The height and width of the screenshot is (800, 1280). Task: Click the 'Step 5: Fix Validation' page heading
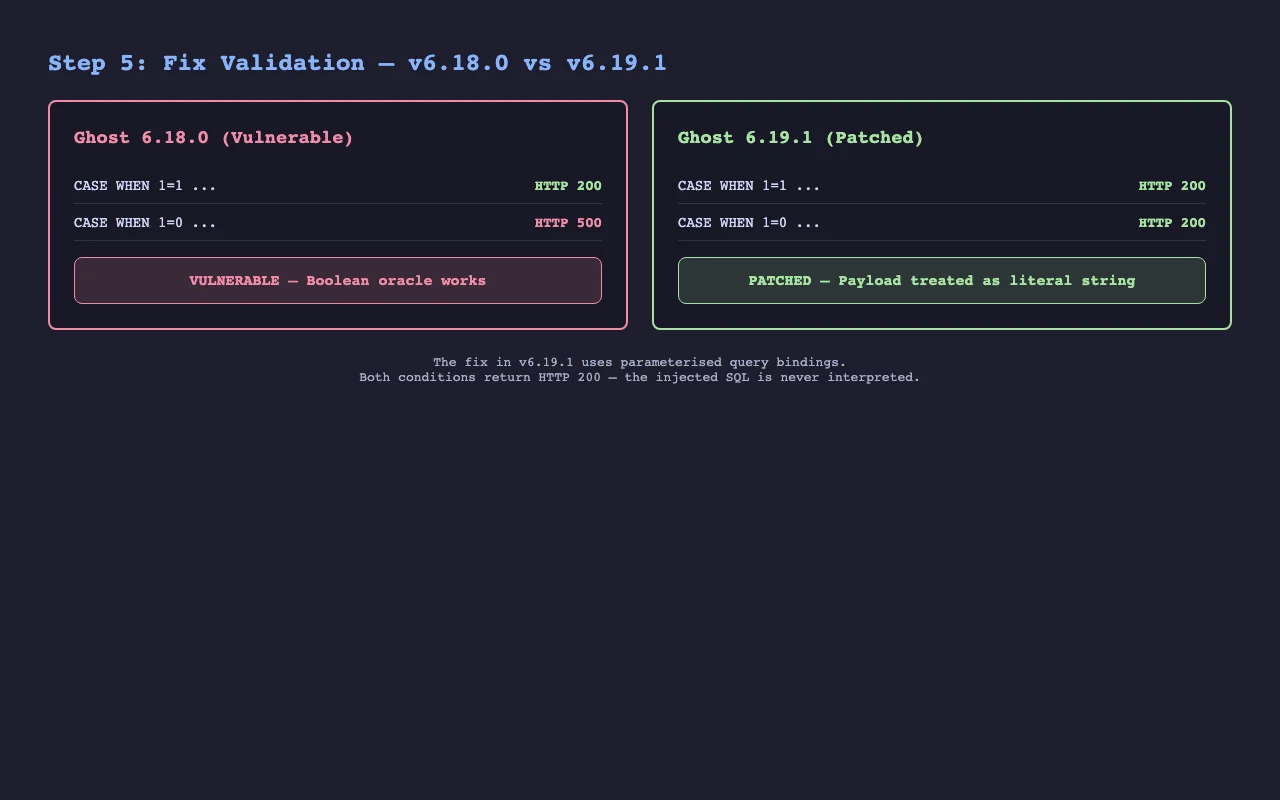pos(357,63)
